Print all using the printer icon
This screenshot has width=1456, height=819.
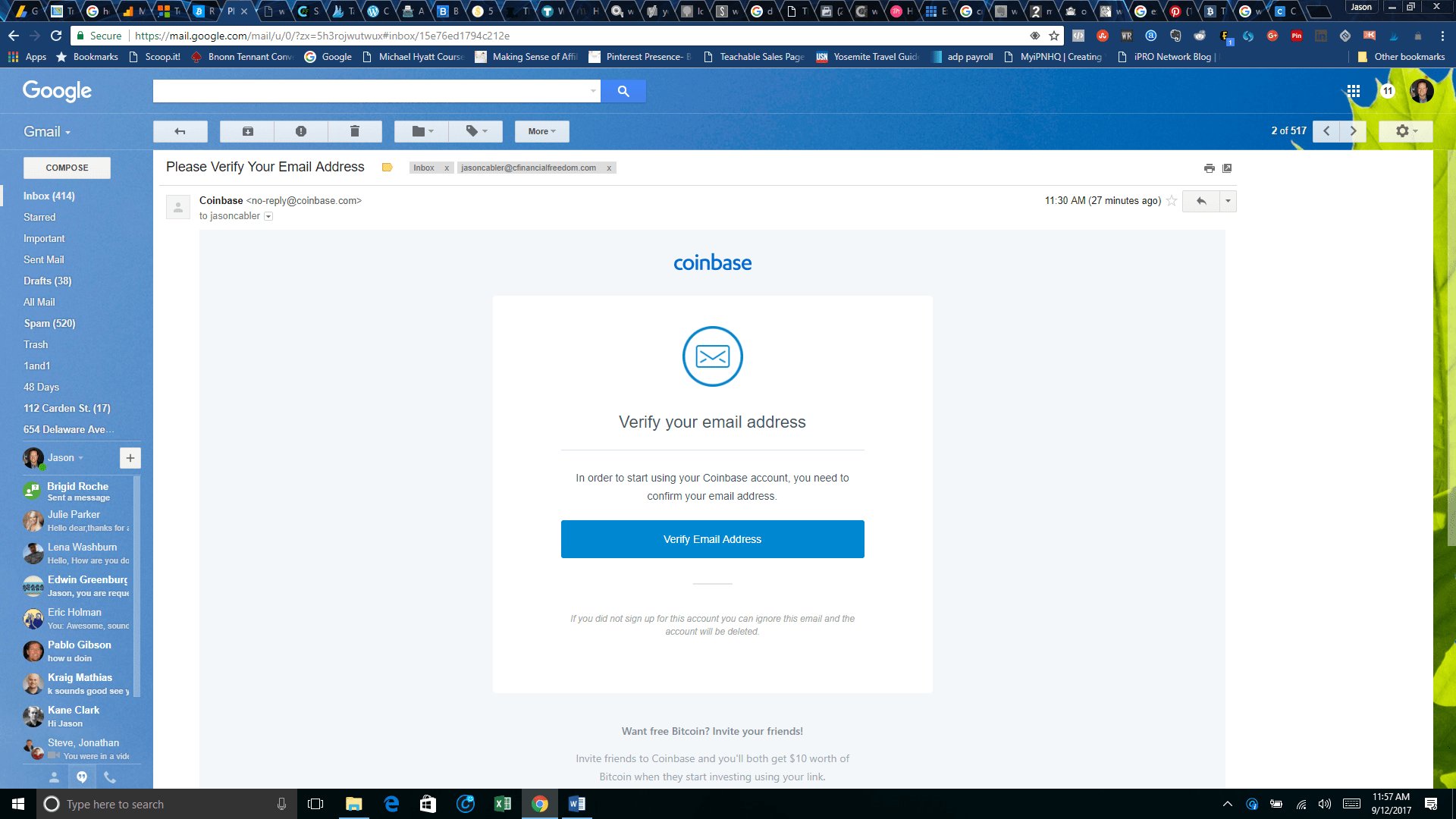tap(1210, 168)
